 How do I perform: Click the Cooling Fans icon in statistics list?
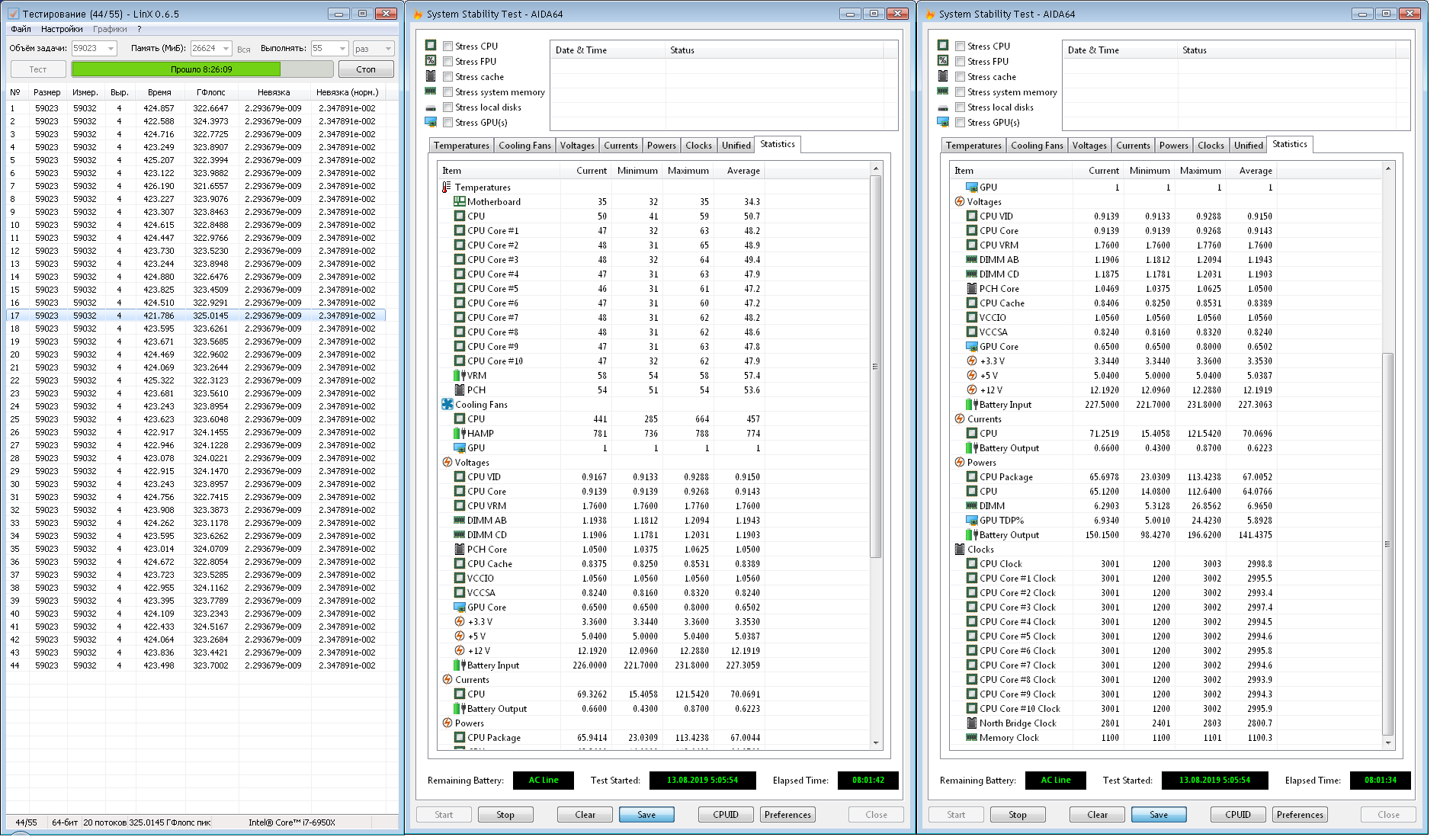point(447,405)
